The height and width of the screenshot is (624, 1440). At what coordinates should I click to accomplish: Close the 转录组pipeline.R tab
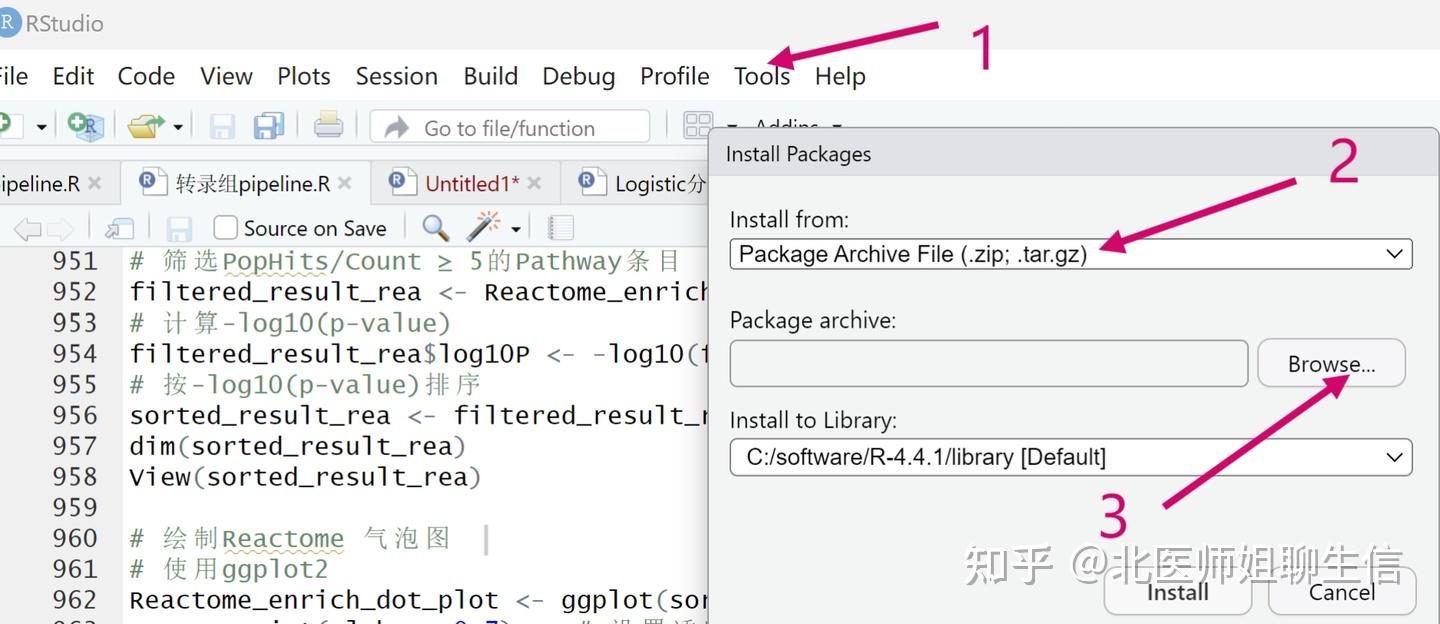pyautogui.click(x=345, y=184)
